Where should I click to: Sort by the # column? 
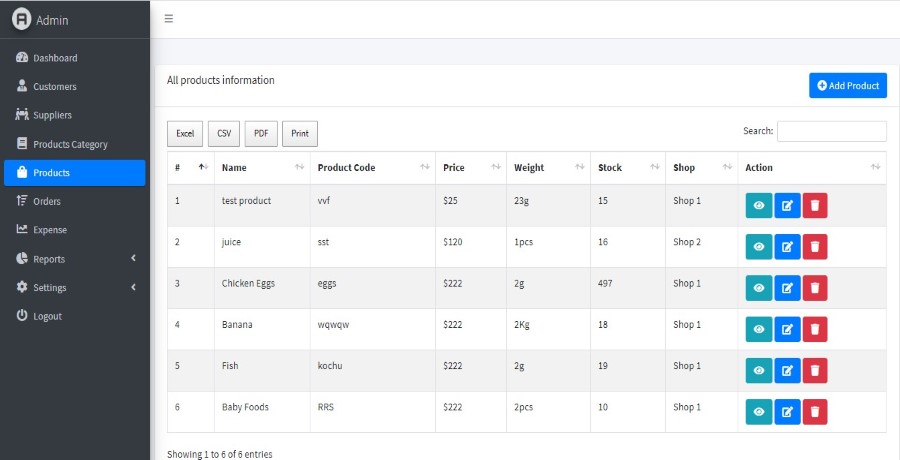click(191, 168)
